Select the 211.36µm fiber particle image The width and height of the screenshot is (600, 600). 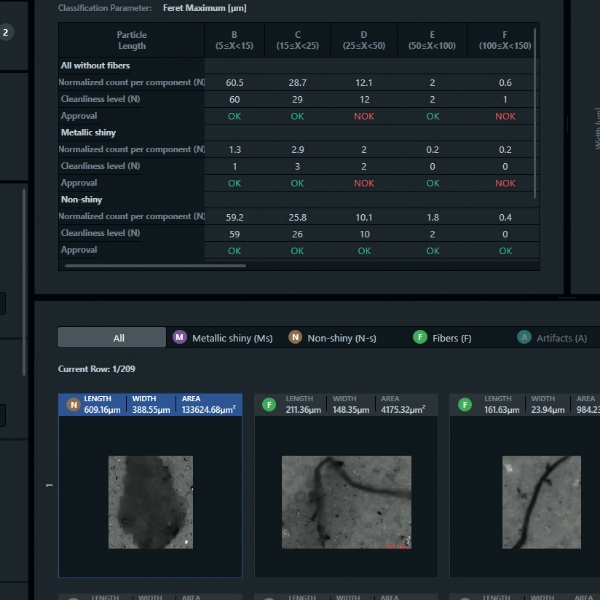point(346,501)
